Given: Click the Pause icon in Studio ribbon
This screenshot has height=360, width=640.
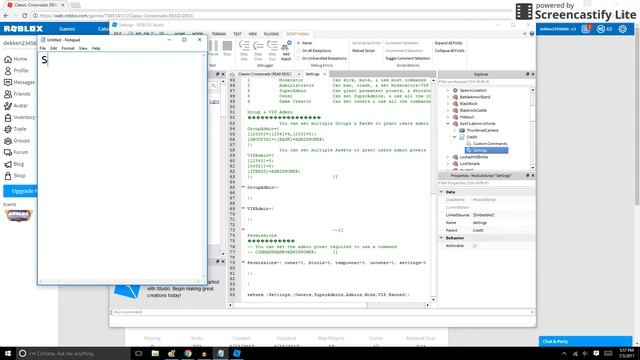Looking at the screenshot, I should (x=213, y=48).
